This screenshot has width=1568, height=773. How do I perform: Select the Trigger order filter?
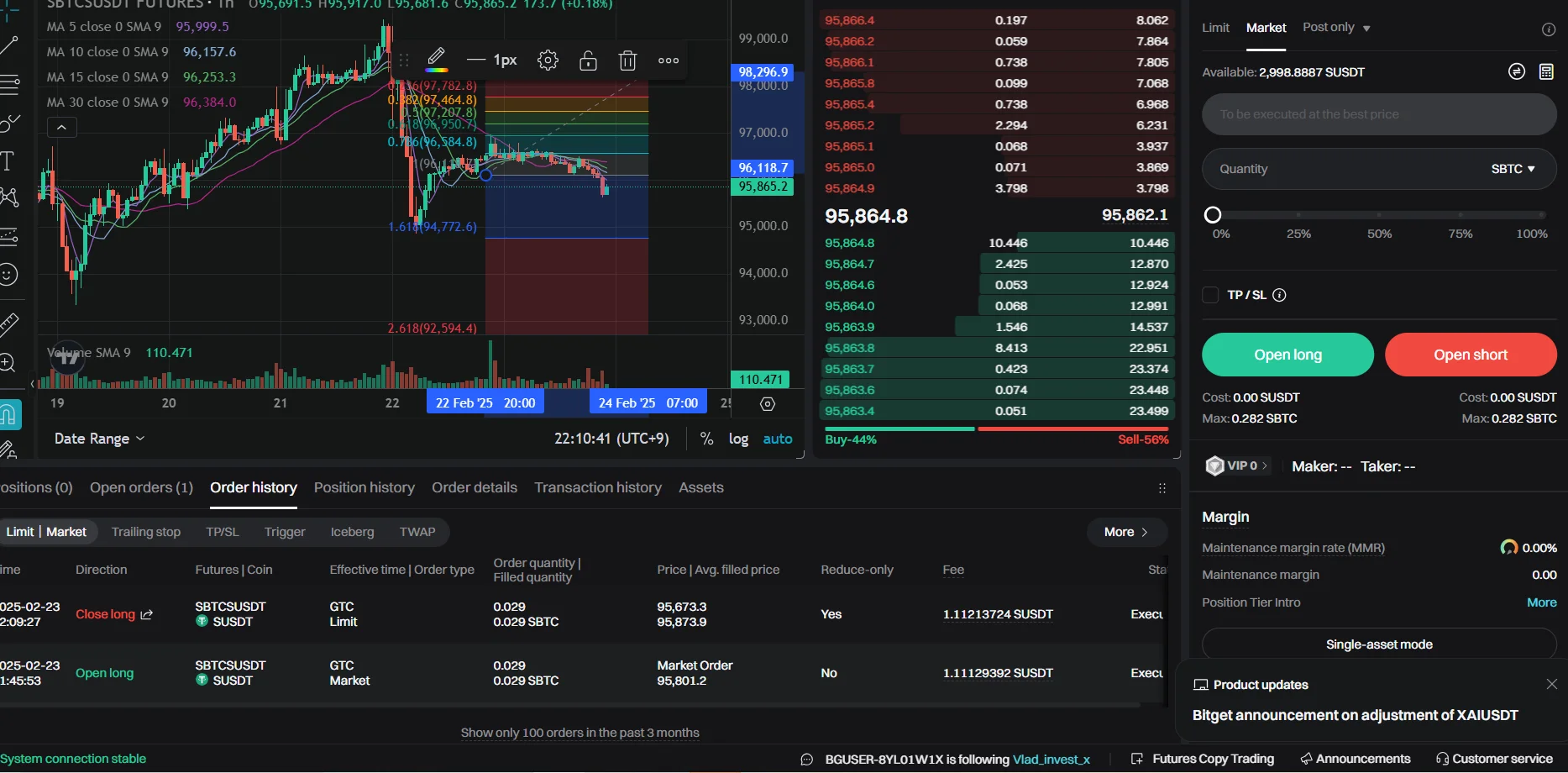(x=285, y=532)
